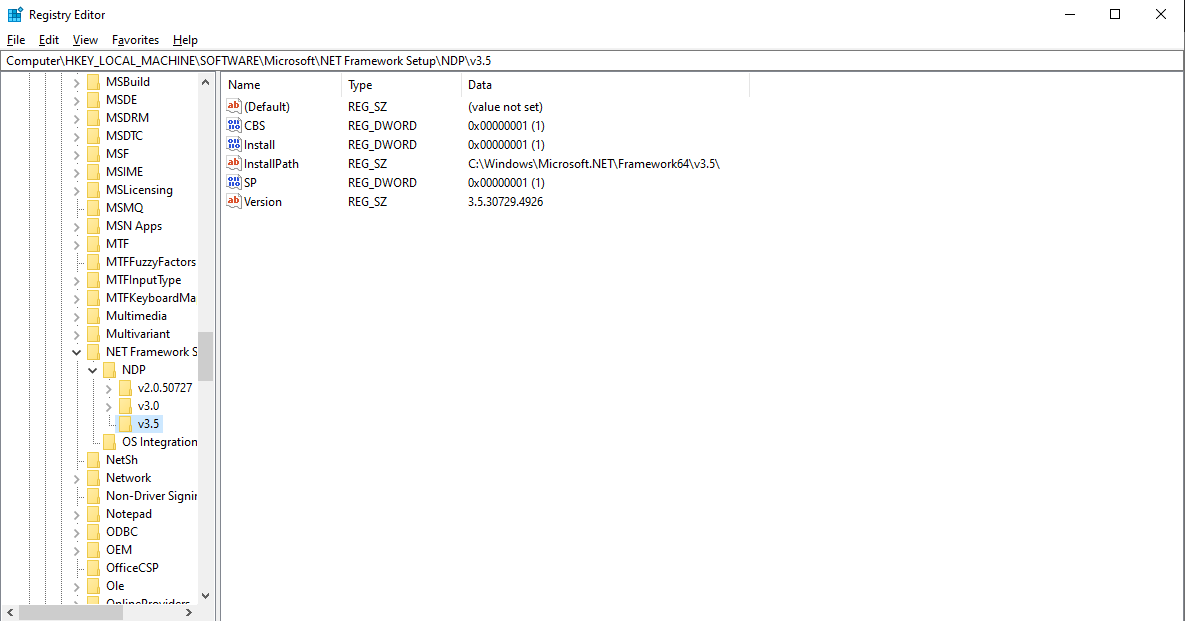Click the tree horizontal scroll right arrow

point(189,613)
